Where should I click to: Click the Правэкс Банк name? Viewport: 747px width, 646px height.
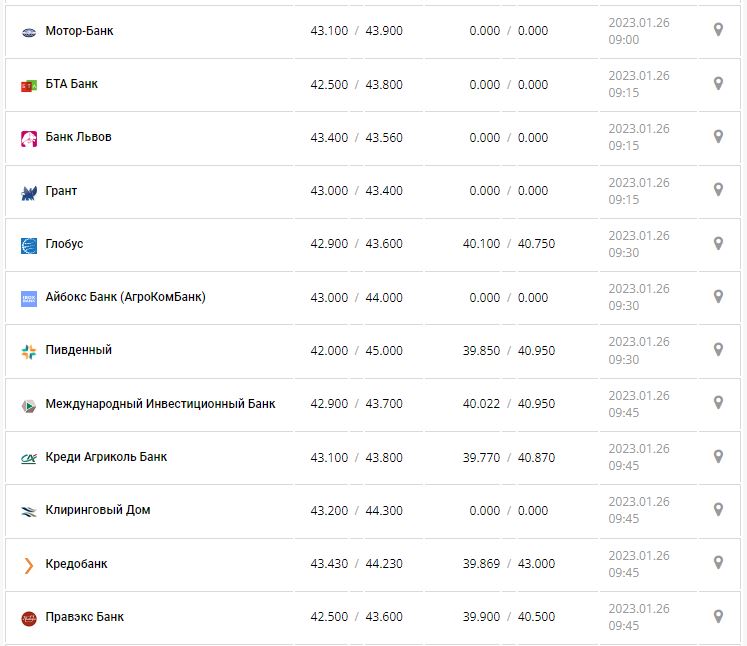click(x=84, y=616)
